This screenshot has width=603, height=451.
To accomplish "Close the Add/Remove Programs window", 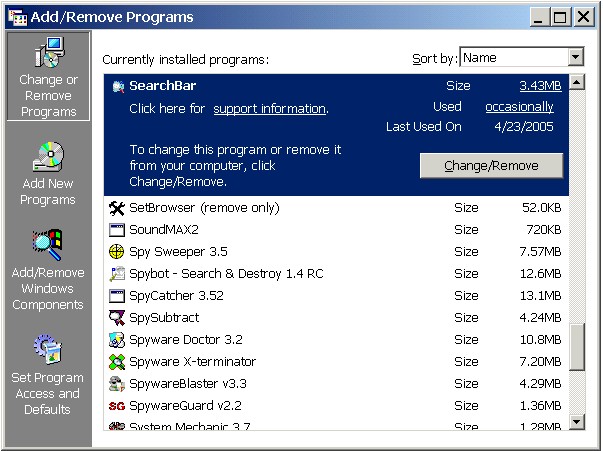I will (x=584, y=17).
